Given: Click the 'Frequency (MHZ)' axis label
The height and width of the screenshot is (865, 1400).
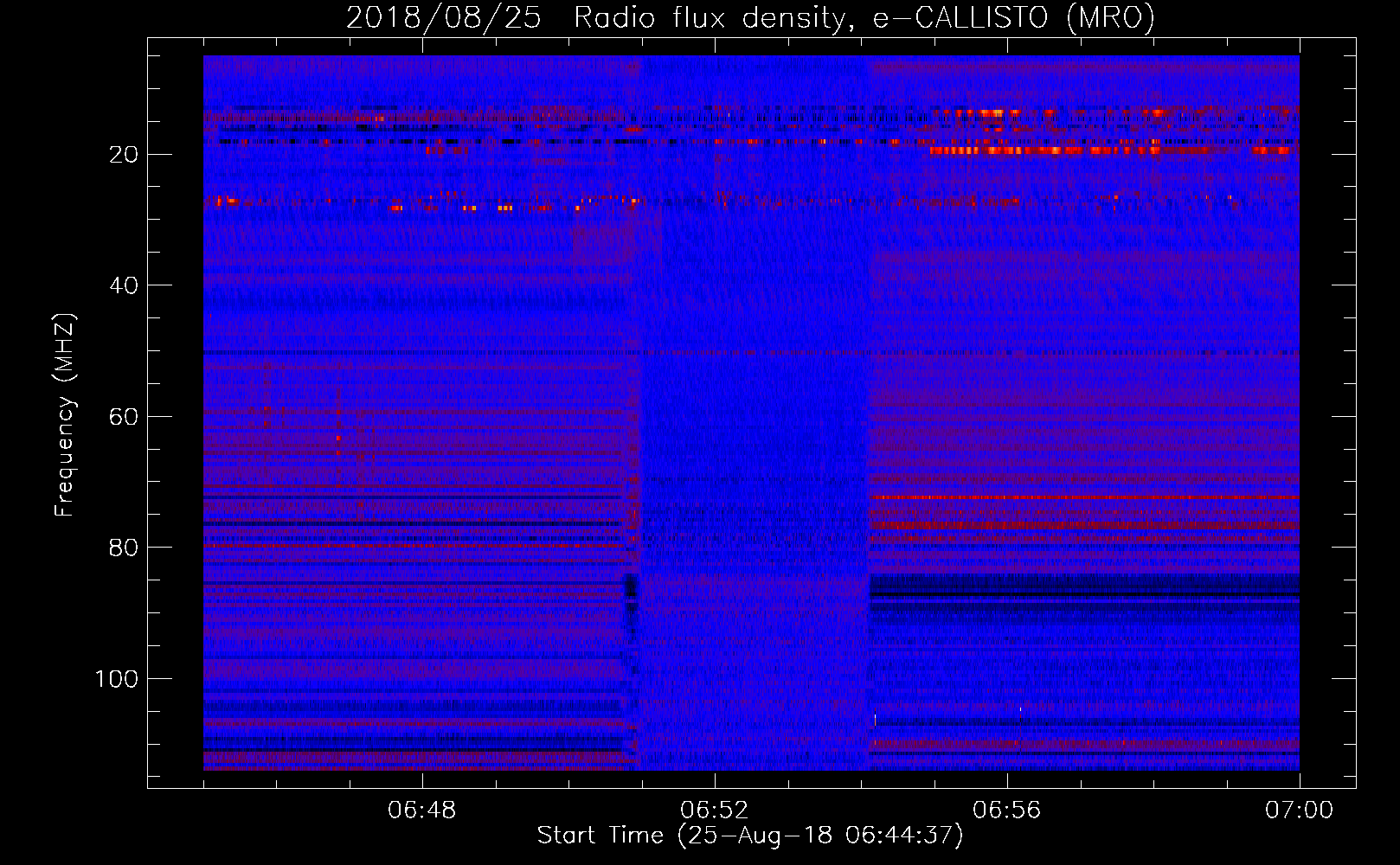Looking at the screenshot, I should pyautogui.click(x=65, y=415).
